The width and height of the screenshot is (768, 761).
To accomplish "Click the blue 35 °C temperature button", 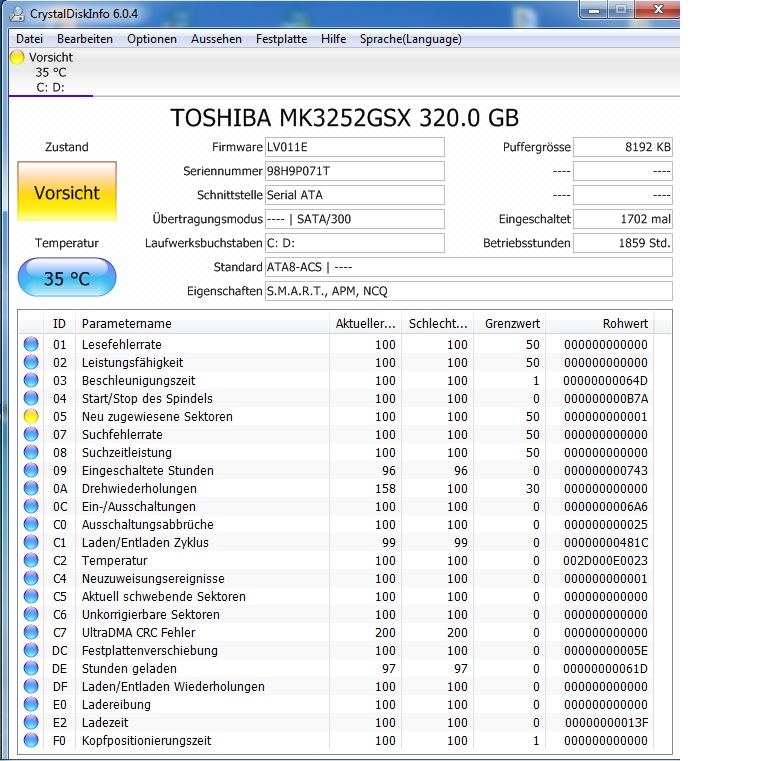I will [67, 278].
